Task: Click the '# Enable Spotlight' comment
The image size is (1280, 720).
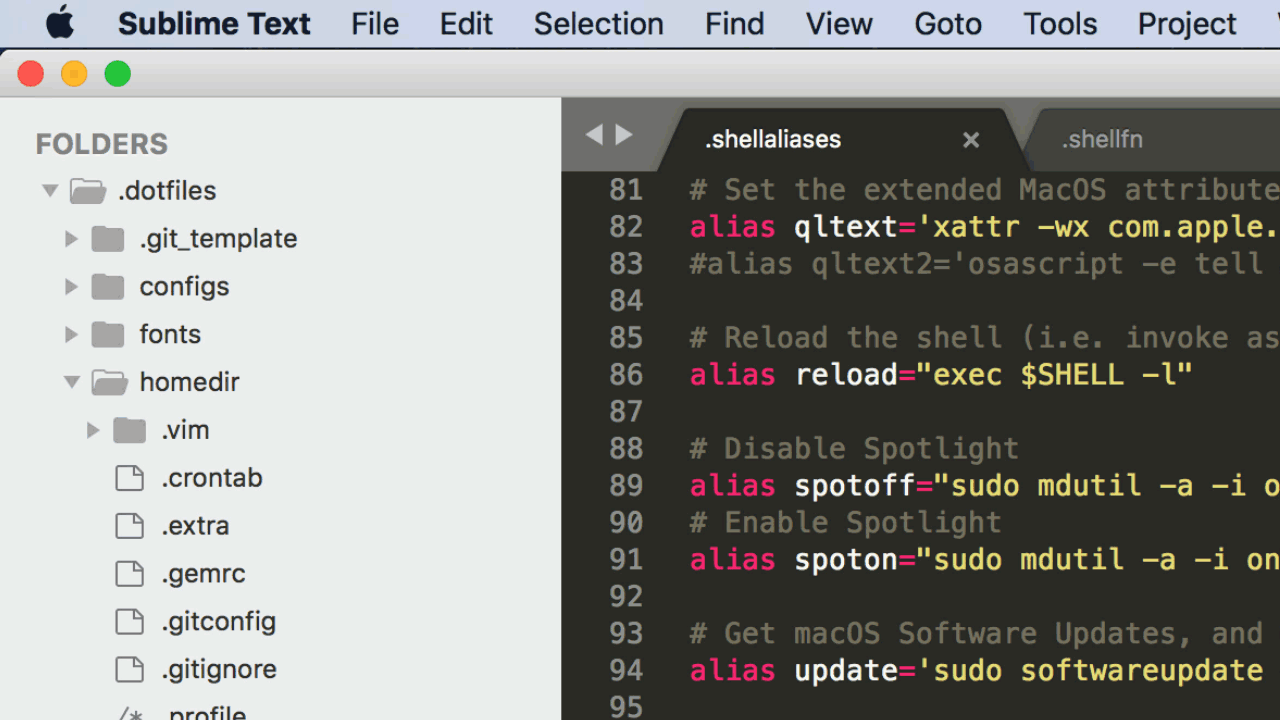Action: click(x=846, y=523)
